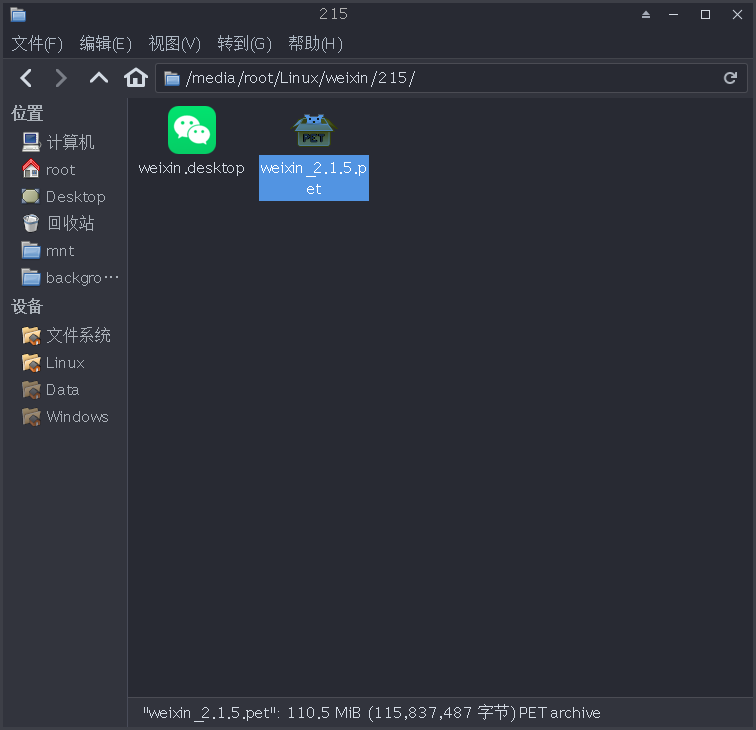Image resolution: width=756 pixels, height=730 pixels.
Task: Open the 帮助(H) menu
Action: [x=315, y=44]
